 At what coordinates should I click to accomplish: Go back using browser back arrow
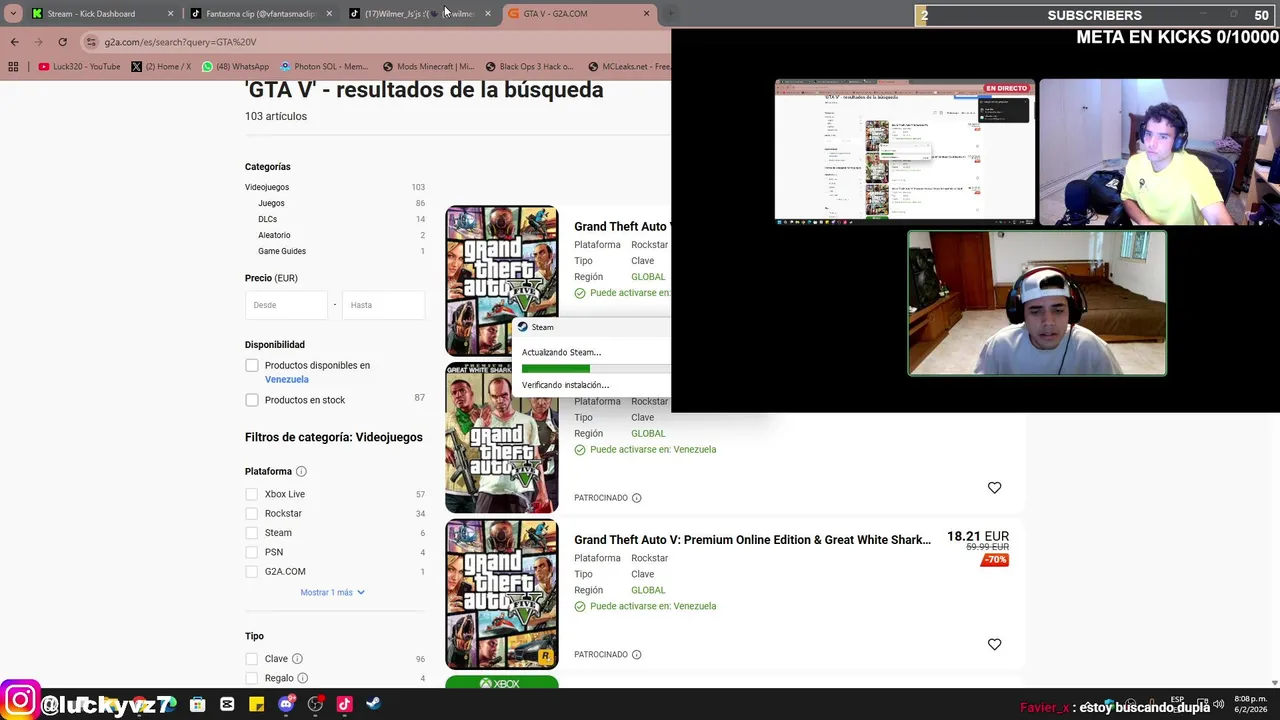(x=14, y=42)
